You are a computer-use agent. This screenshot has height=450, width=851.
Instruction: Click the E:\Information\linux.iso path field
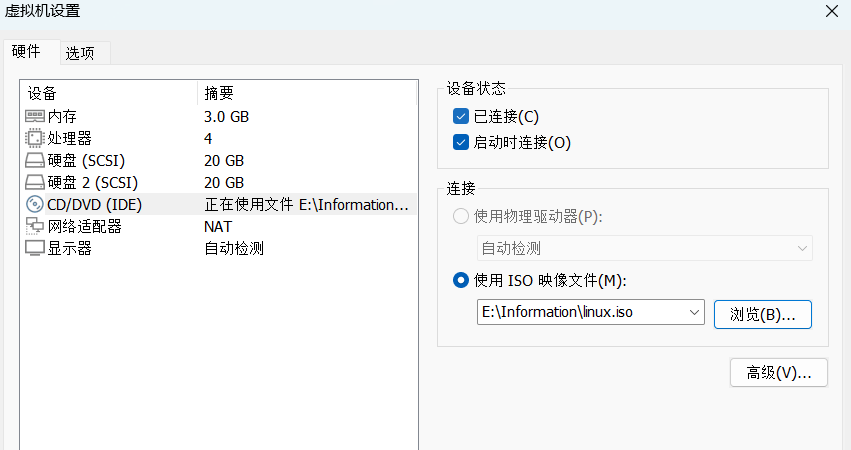(580, 313)
